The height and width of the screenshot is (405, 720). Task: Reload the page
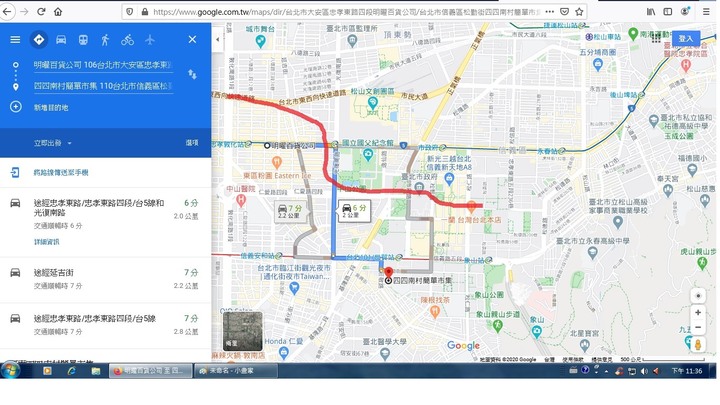pyautogui.click(x=41, y=11)
